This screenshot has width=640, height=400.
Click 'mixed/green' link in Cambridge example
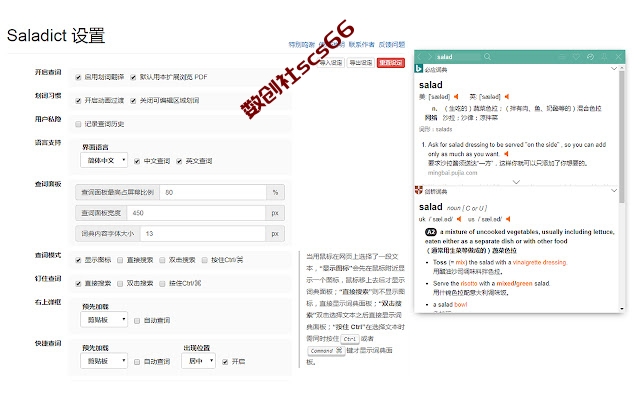[x=514, y=283]
